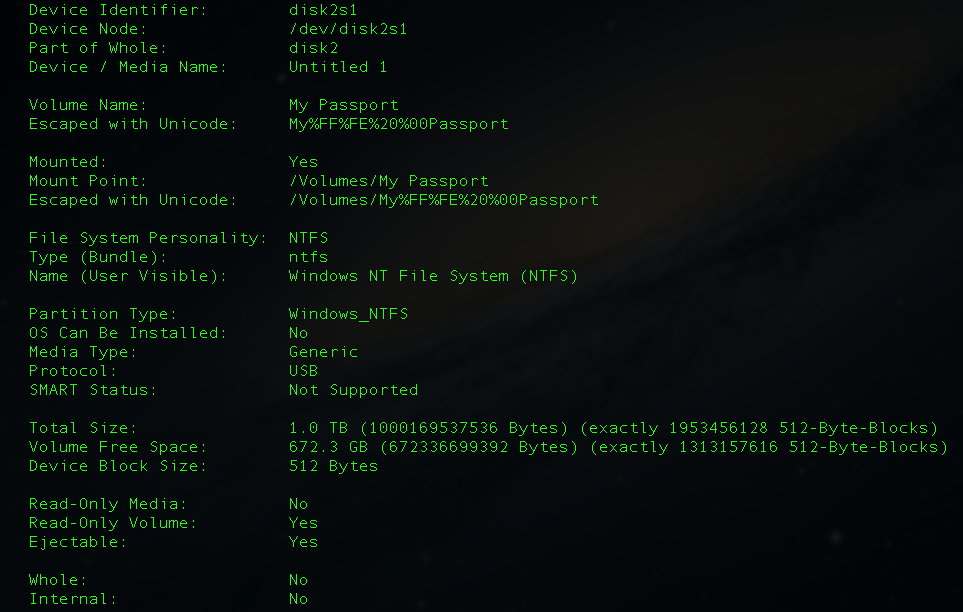Viewport: 963px width, 612px height.
Task: Select Windows NT File System (NTFS) text
Action: tap(434, 276)
